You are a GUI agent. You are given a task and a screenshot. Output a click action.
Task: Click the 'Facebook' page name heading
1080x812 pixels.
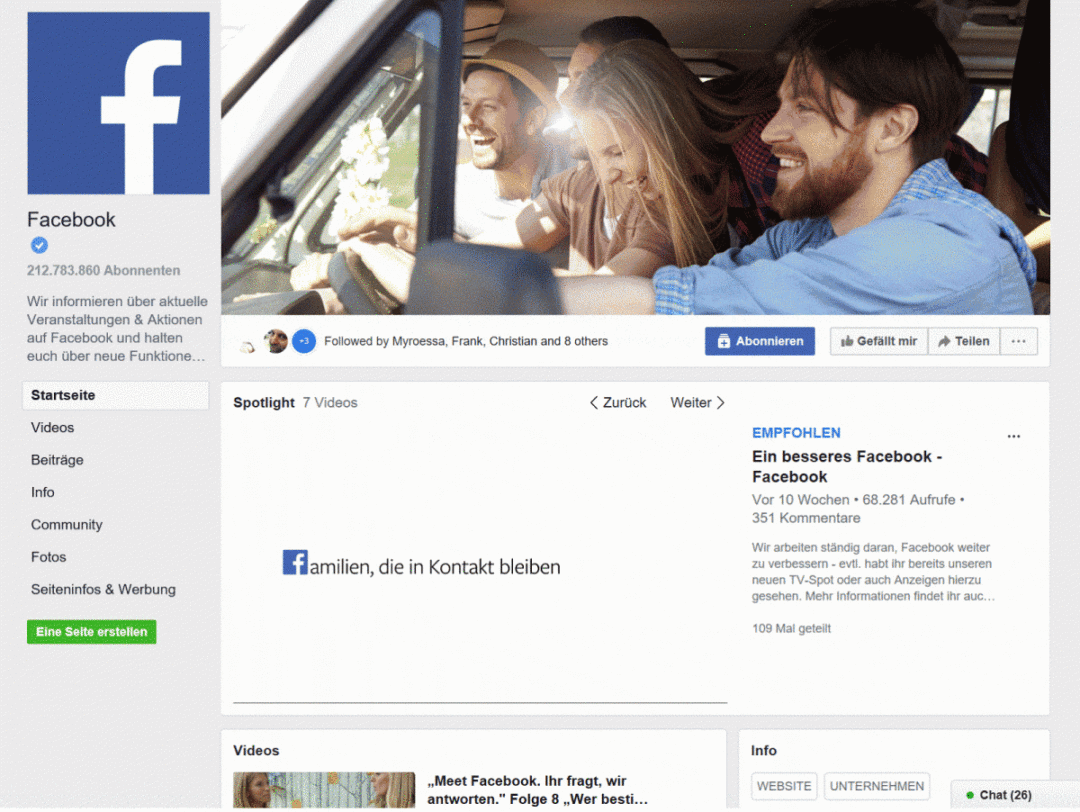click(71, 220)
